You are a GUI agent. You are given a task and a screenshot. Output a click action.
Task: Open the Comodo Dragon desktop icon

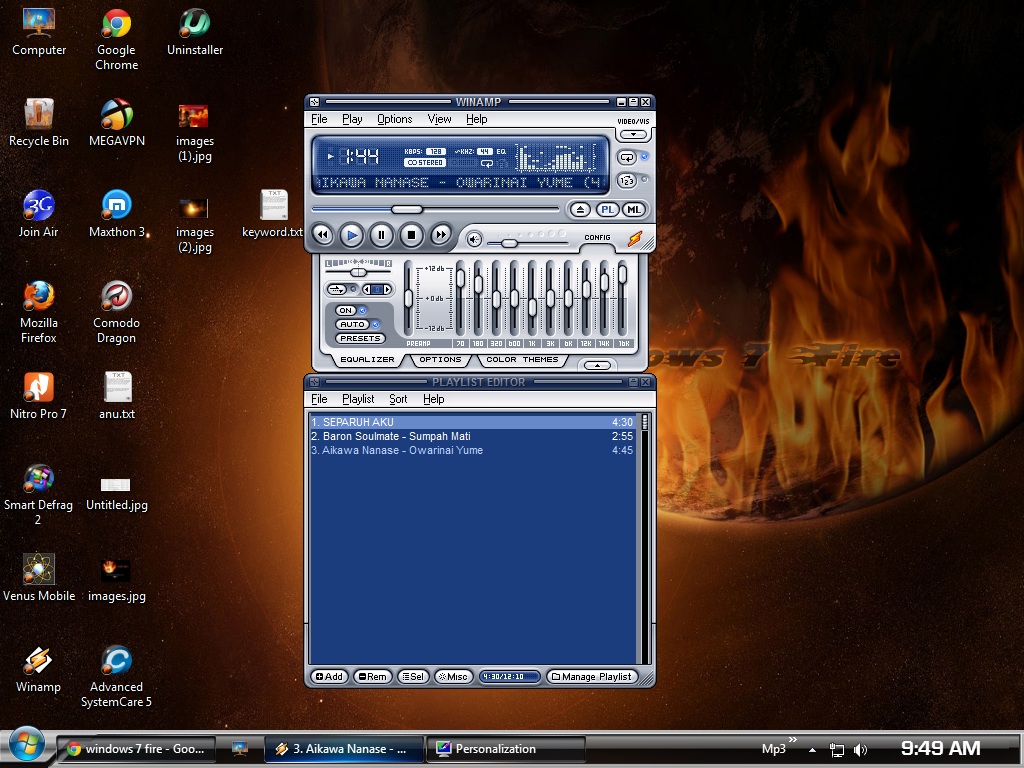(x=116, y=313)
